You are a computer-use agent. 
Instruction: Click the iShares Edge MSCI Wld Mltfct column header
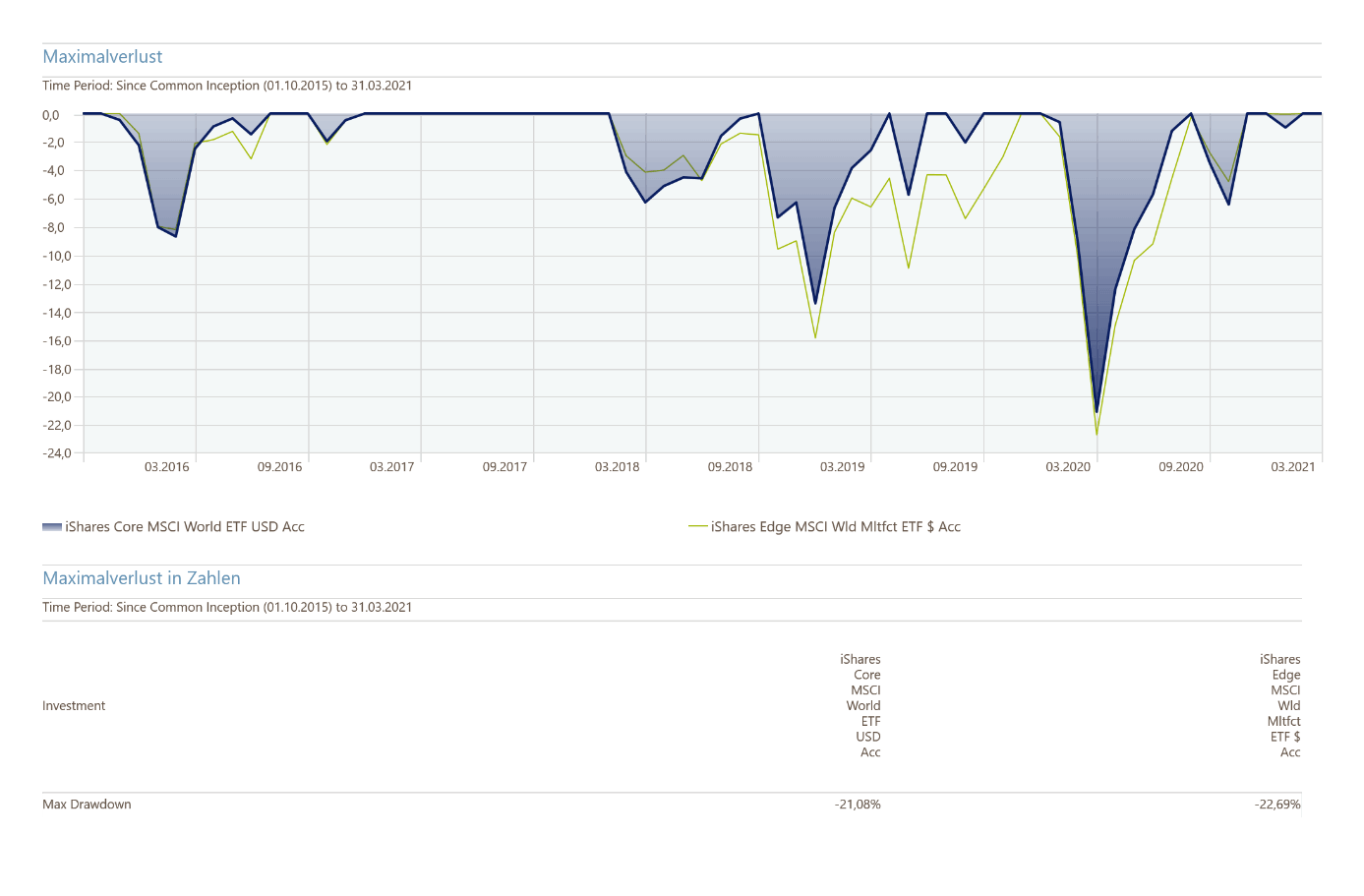point(1280,706)
